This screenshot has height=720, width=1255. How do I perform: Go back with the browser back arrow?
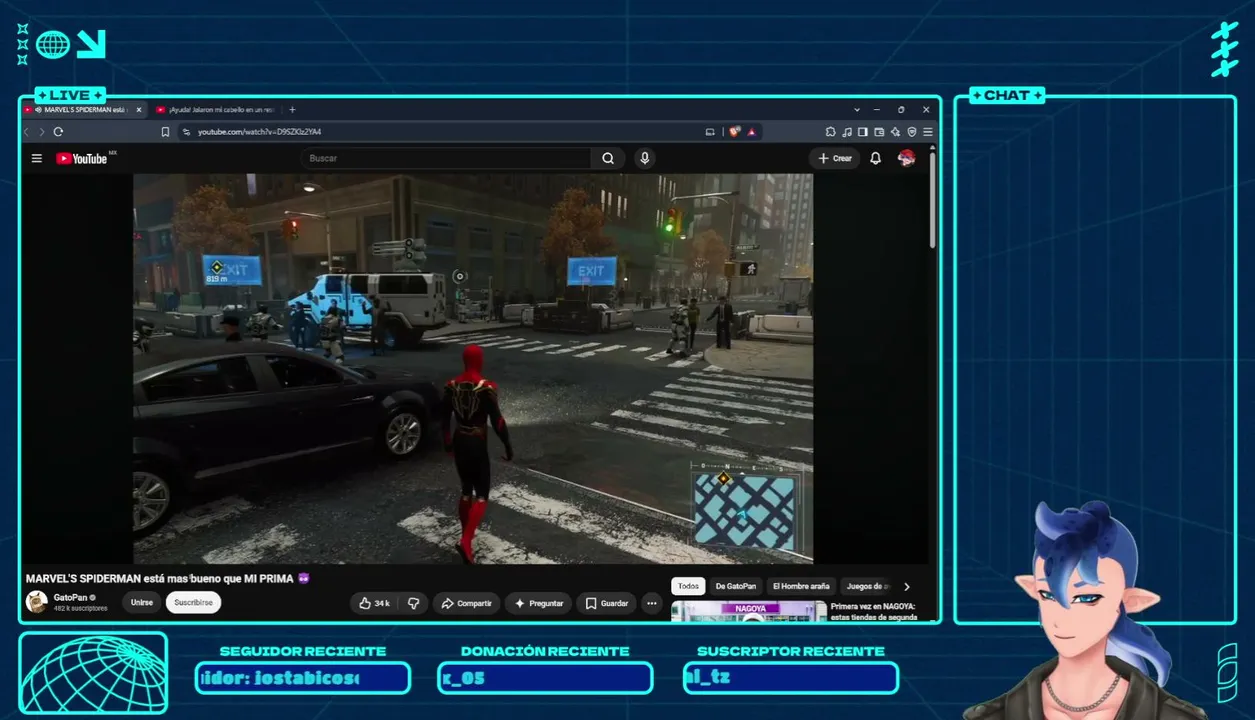coord(28,132)
